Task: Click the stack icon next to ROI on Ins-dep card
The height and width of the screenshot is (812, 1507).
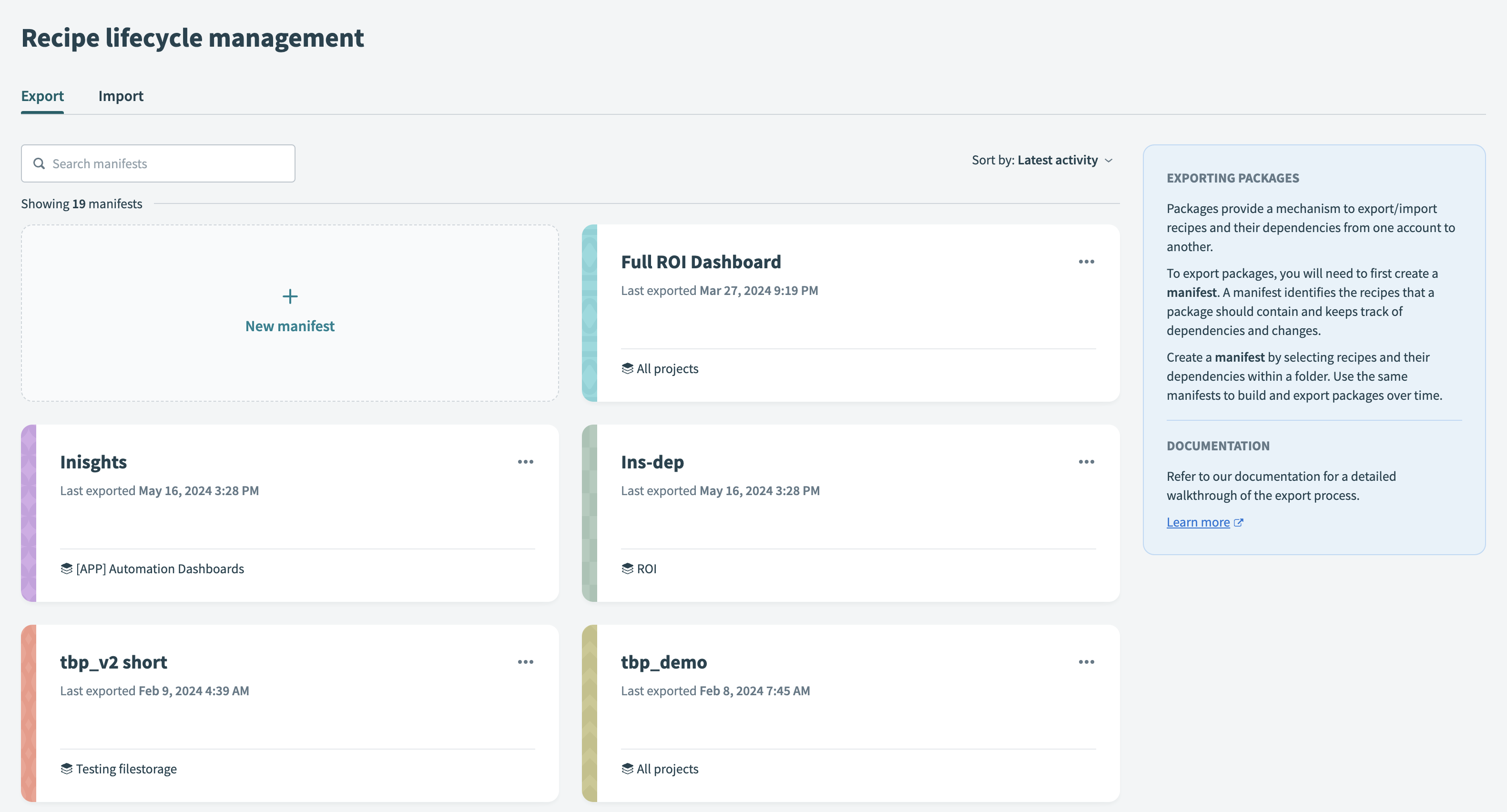Action: 627,568
